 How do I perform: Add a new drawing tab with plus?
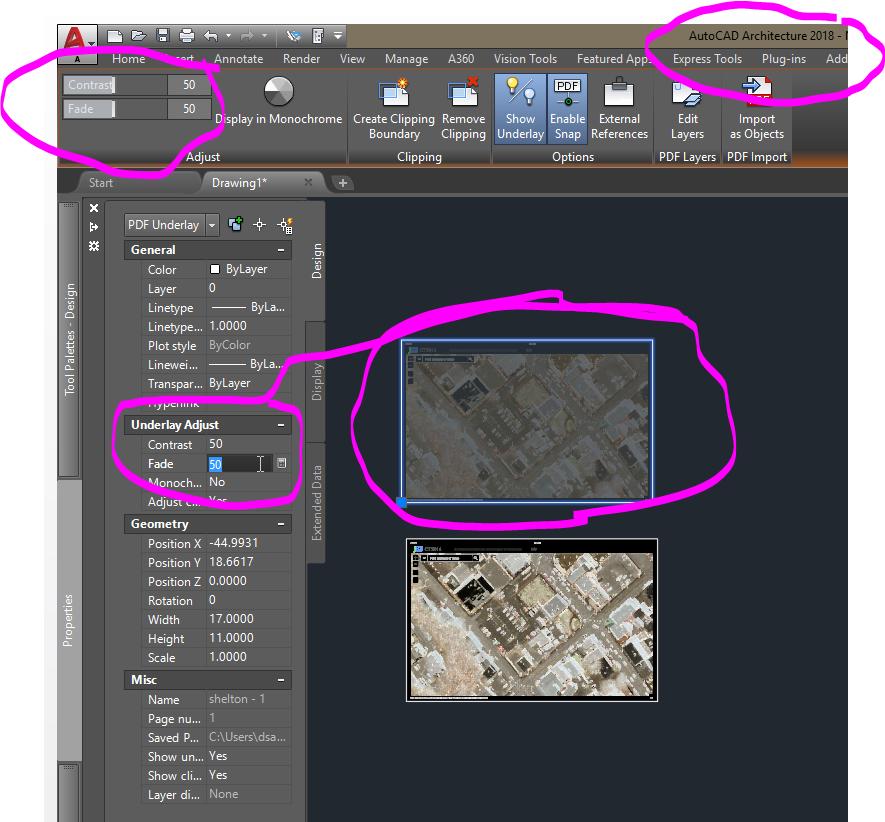pos(343,183)
